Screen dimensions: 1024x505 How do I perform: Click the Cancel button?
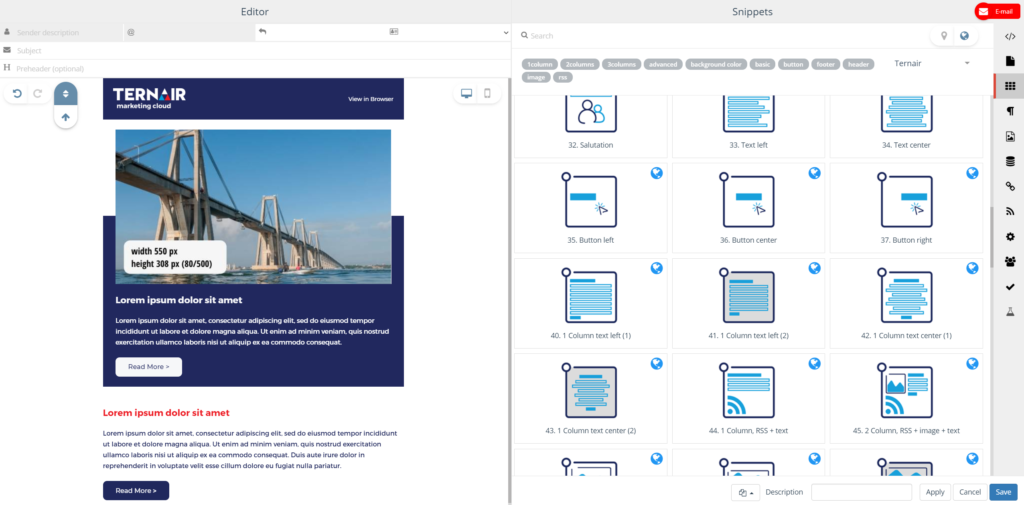tap(970, 493)
